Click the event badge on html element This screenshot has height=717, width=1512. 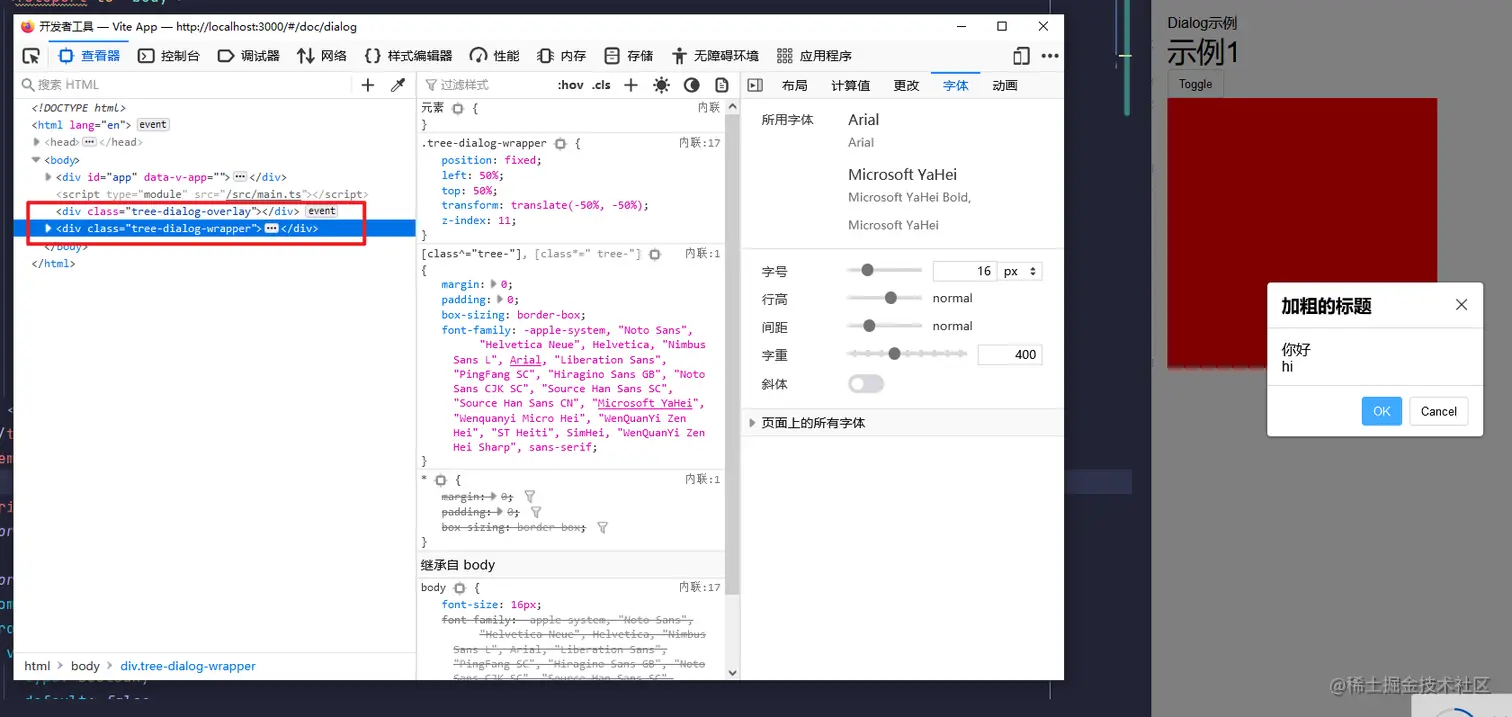[153, 125]
